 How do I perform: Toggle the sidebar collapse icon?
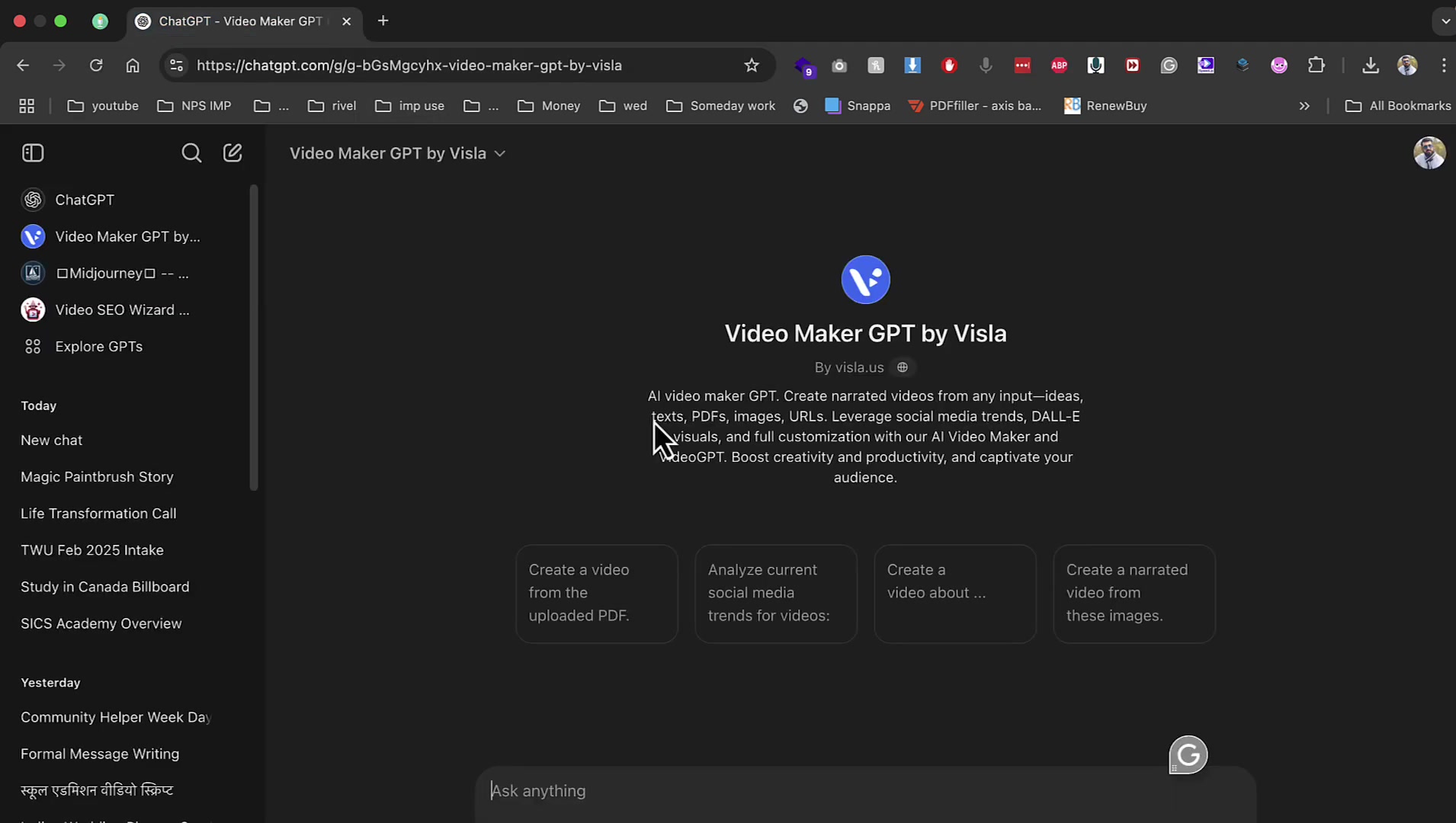(x=32, y=152)
